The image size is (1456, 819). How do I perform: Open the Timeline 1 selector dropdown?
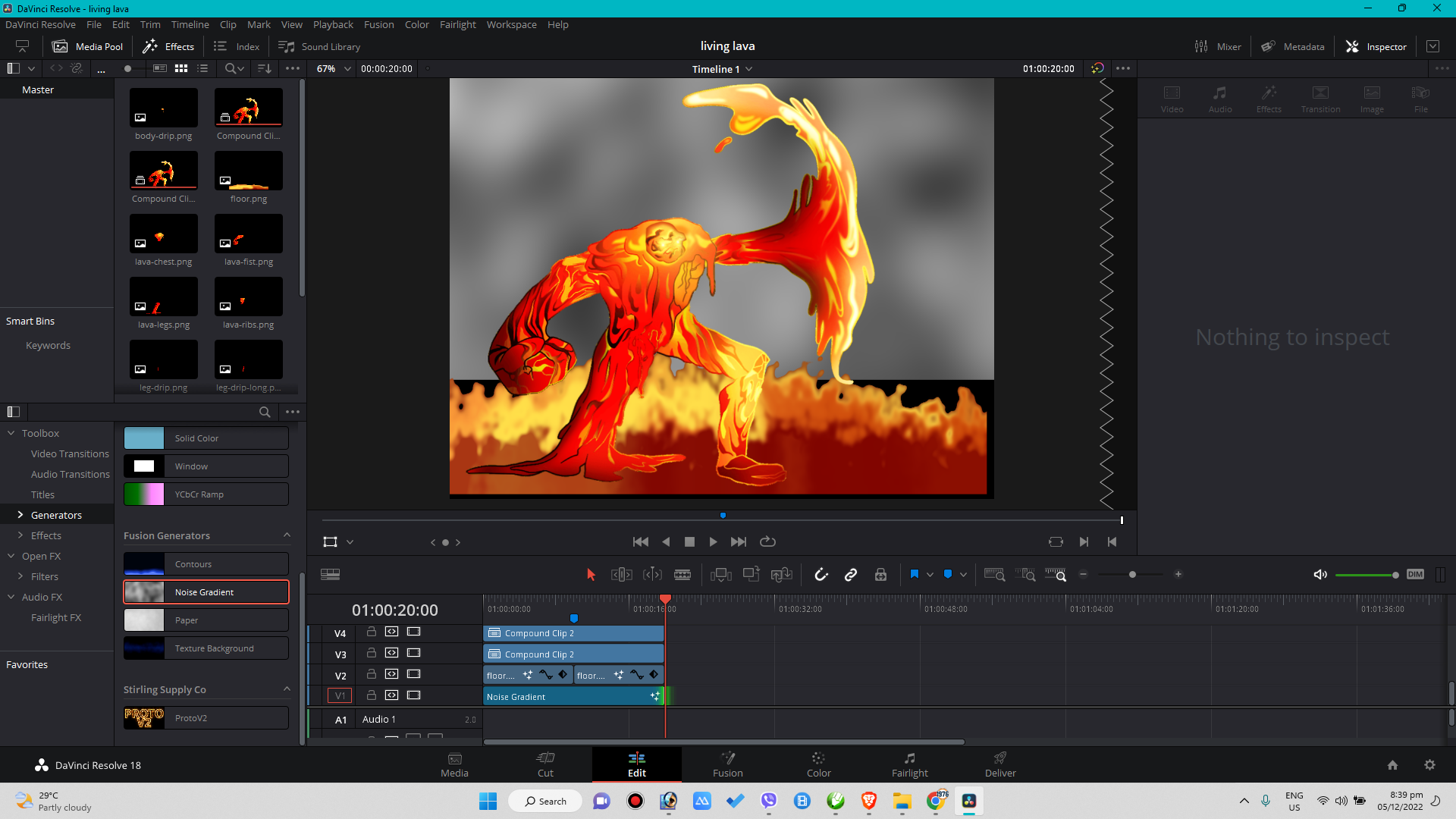click(x=722, y=69)
